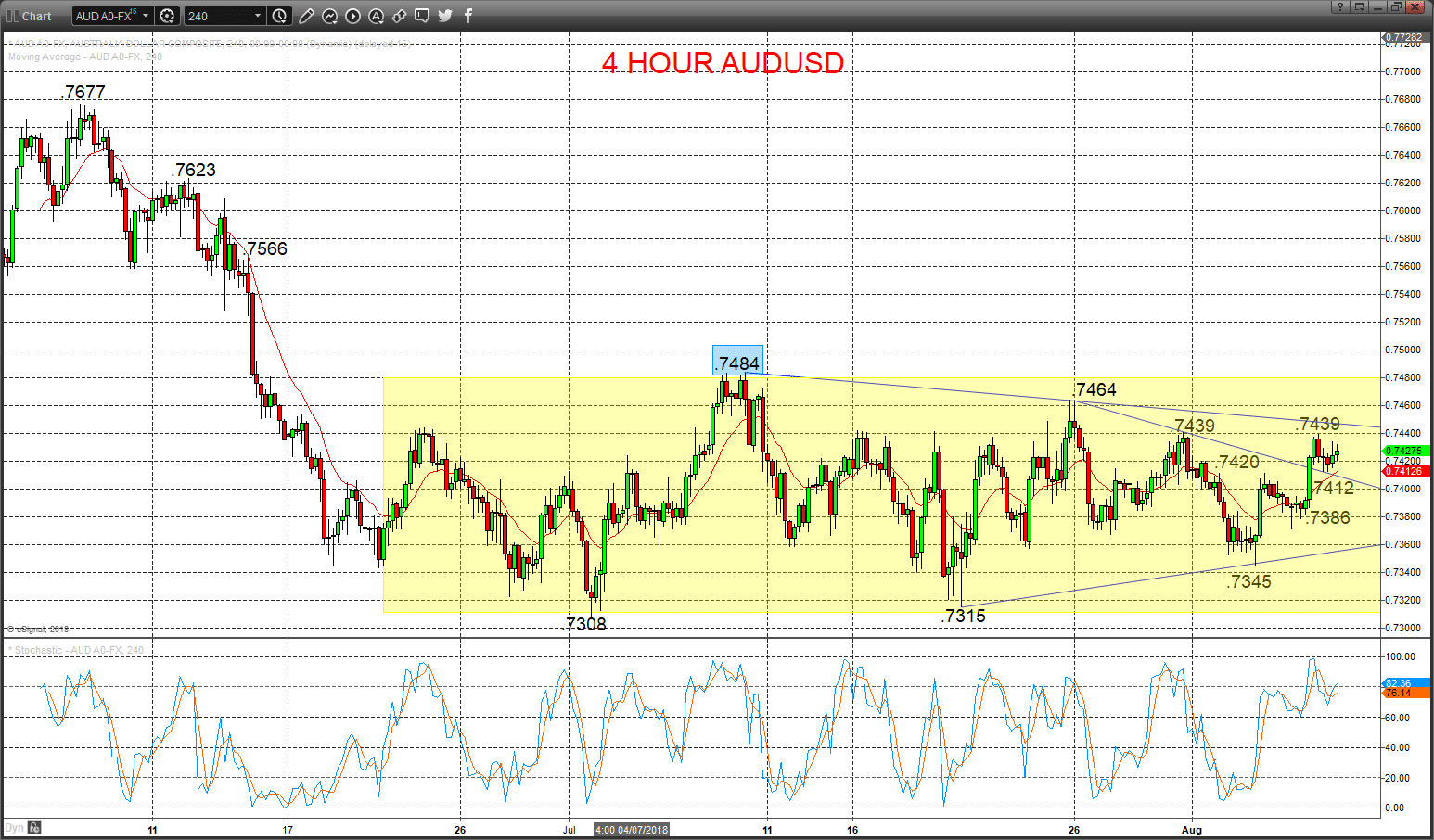Click the .7623 price annotation
The image size is (1434, 840).
coord(194,170)
